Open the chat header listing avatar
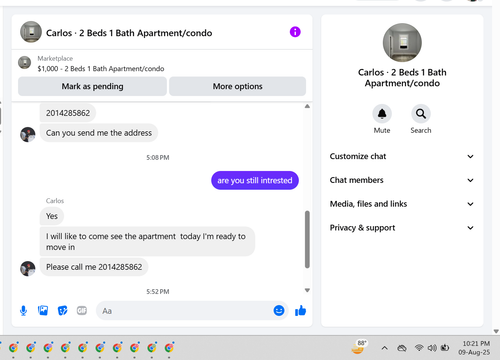 click(x=31, y=32)
